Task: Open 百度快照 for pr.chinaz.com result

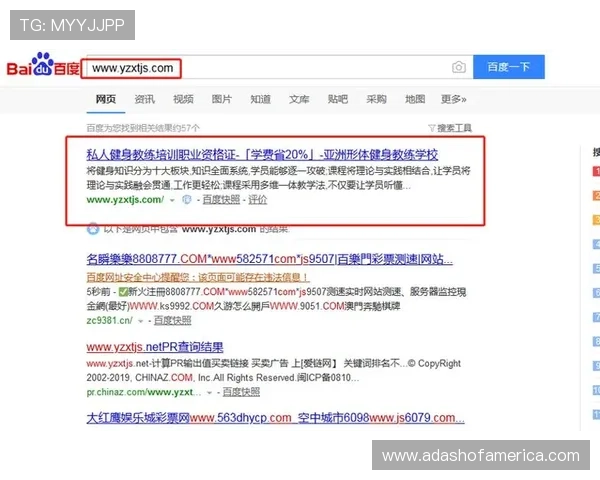Action: (x=241, y=392)
